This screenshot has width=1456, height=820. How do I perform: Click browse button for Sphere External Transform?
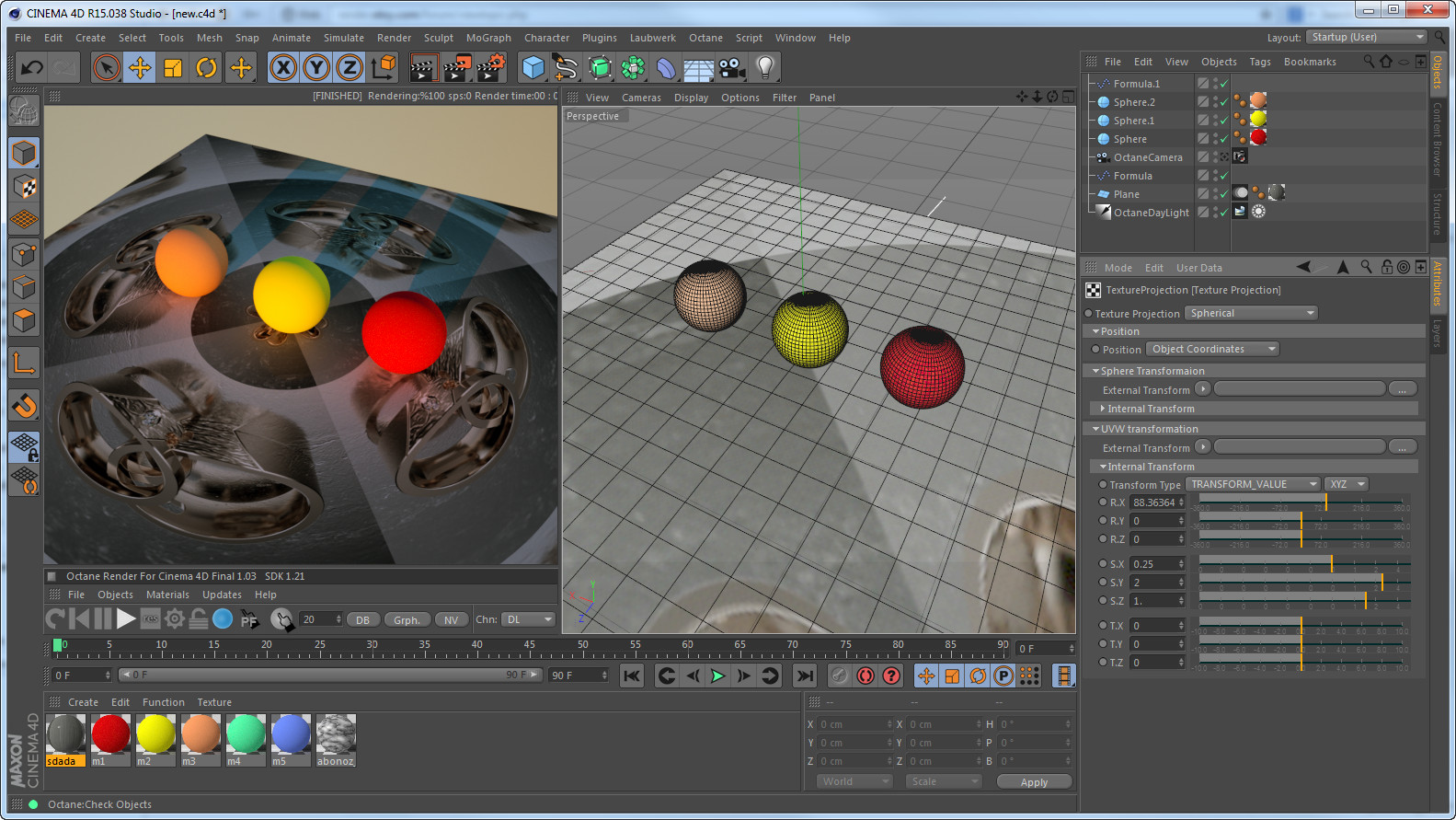pyautogui.click(x=1403, y=389)
